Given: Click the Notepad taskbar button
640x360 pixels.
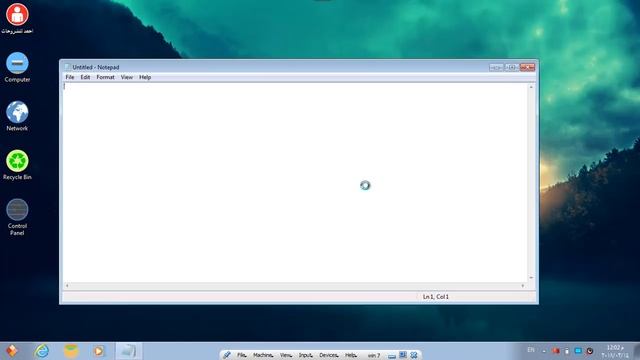Looking at the screenshot, I should click(129, 351).
